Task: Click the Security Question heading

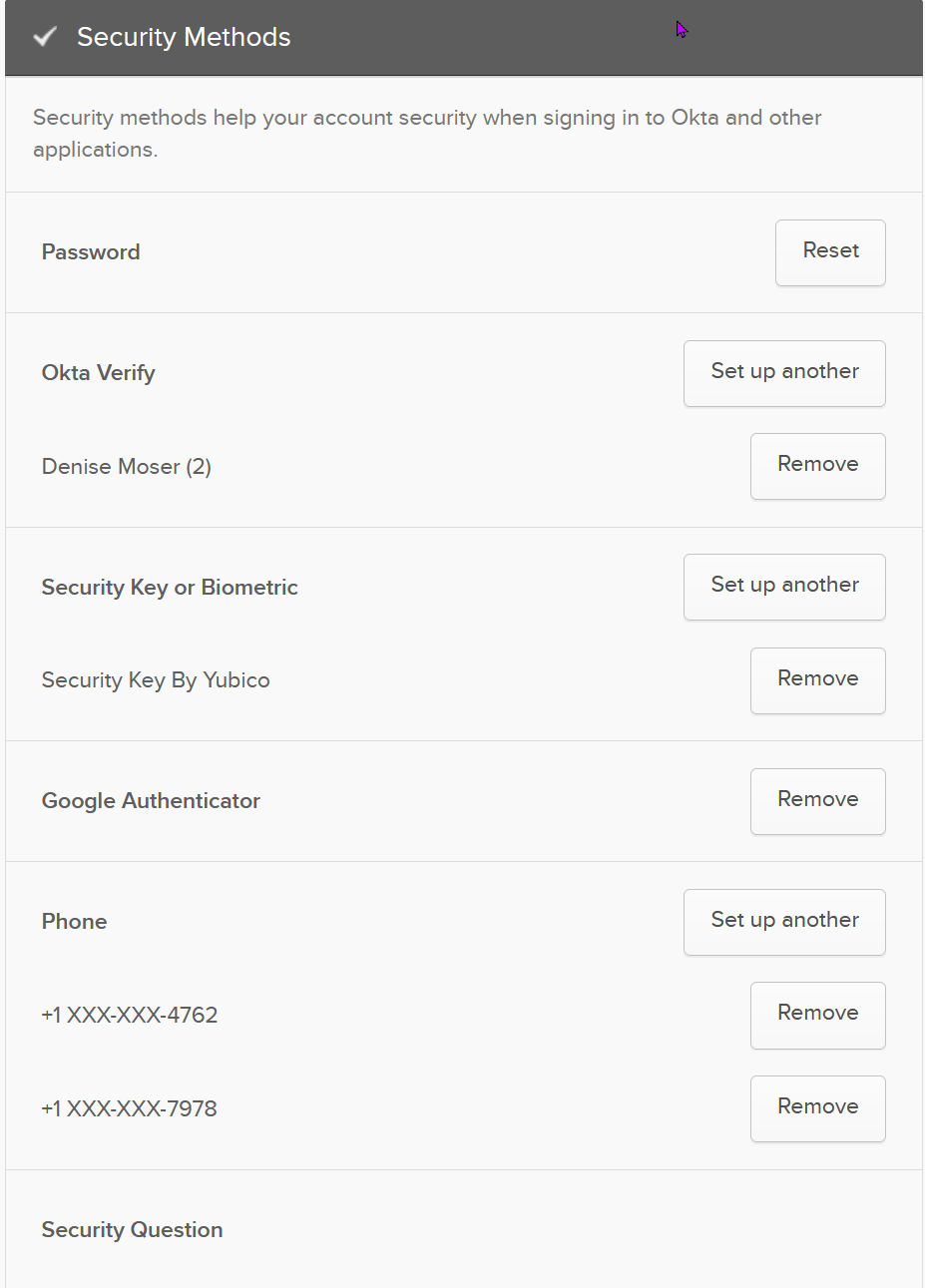Action: coord(133,1230)
